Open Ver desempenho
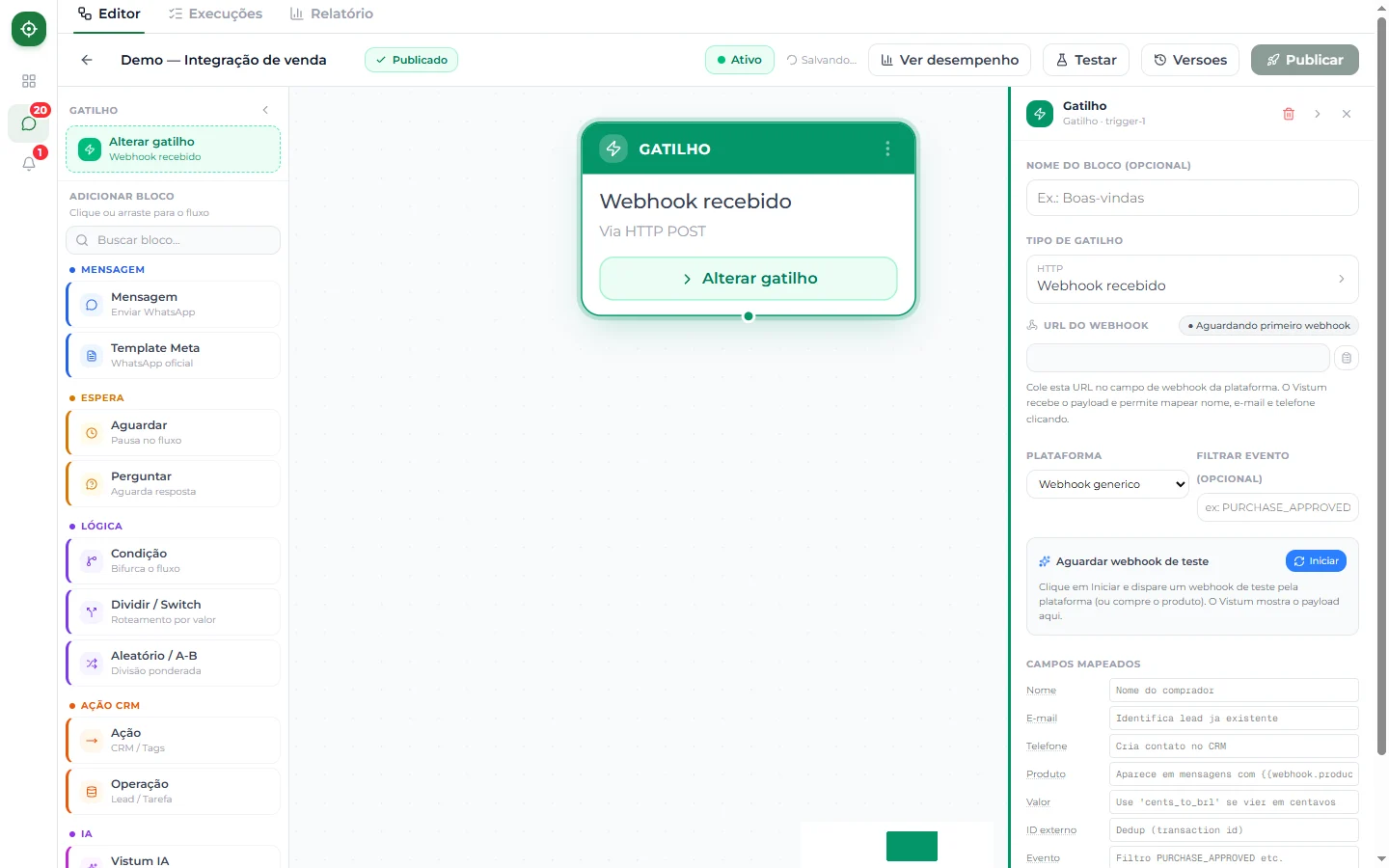This screenshot has height=868, width=1389. [949, 60]
